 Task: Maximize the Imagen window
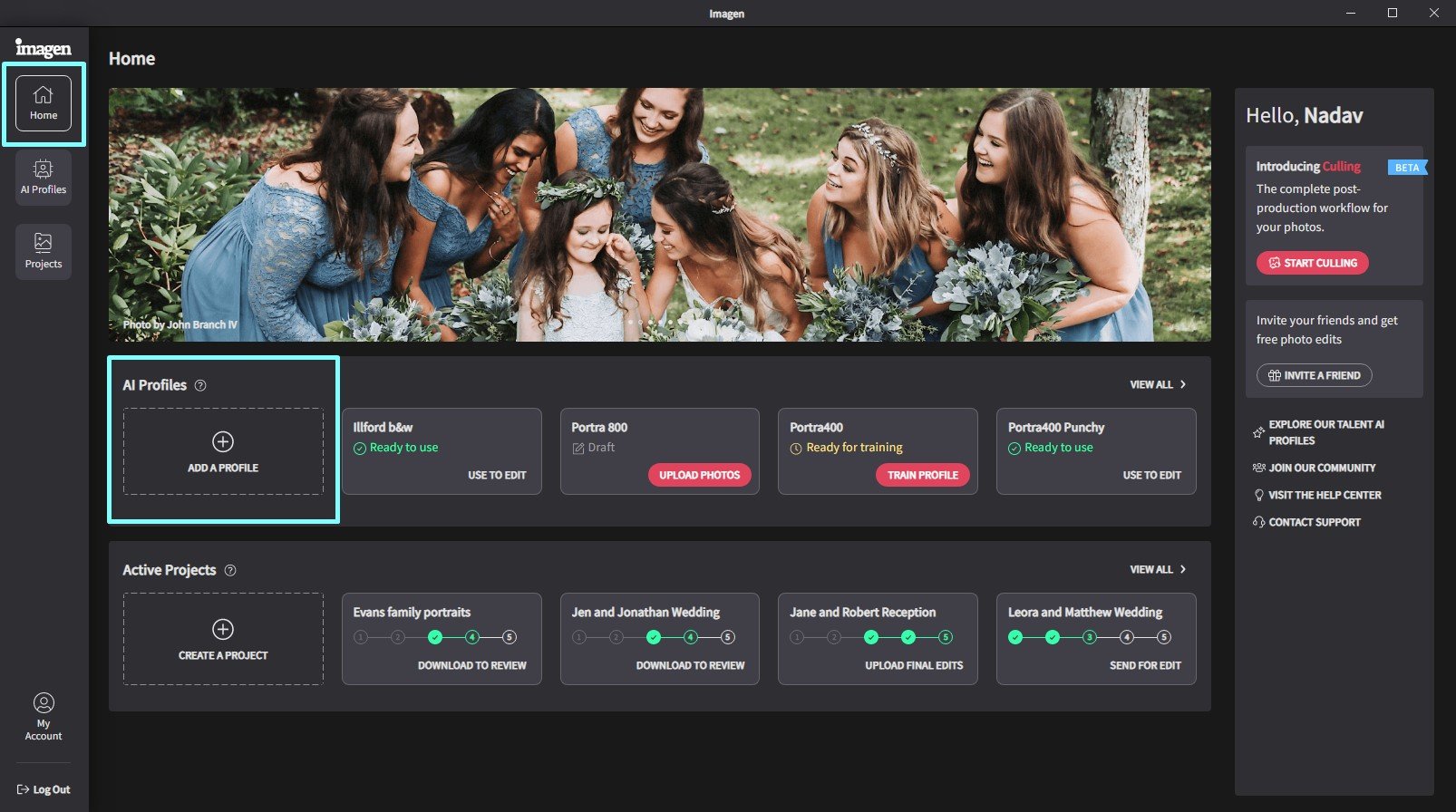coord(1393,13)
